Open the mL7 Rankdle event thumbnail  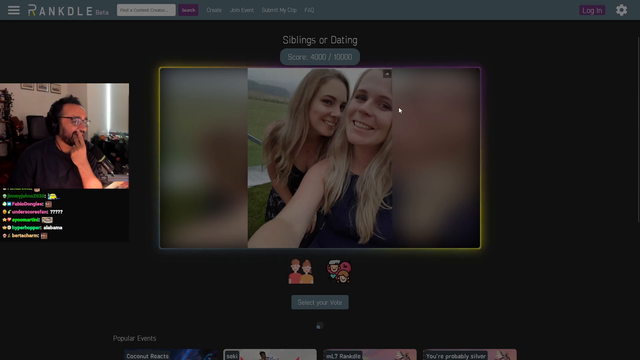(x=370, y=354)
